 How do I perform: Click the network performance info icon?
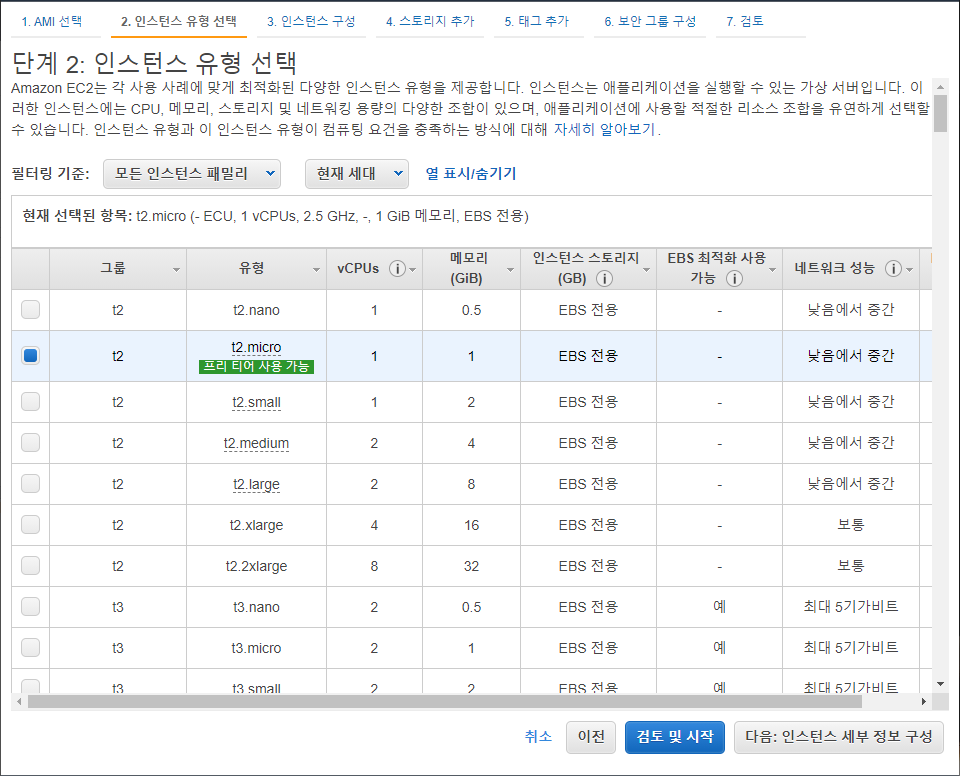[x=893, y=268]
